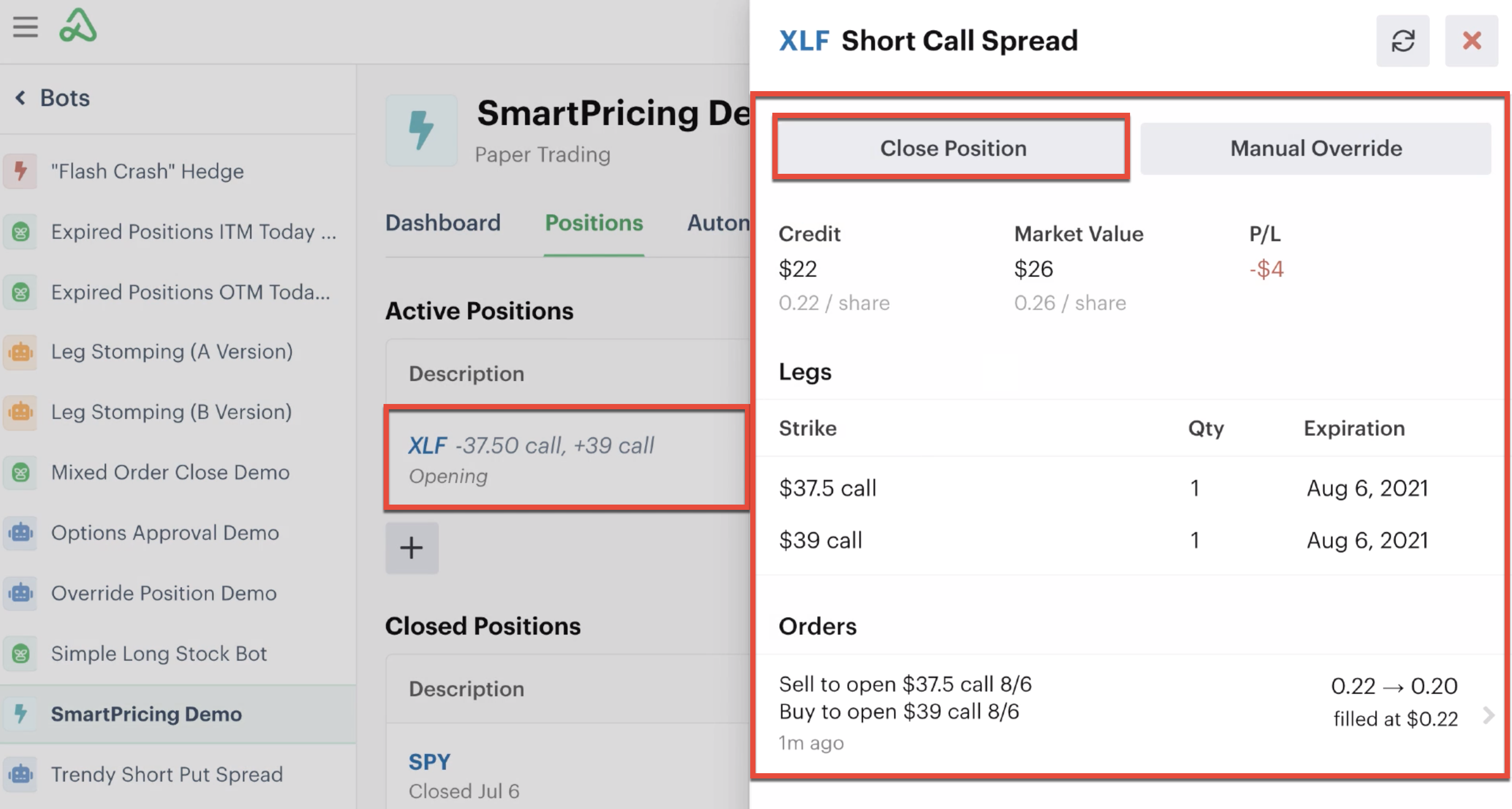Click the Close Position button
Image resolution: width=1512 pixels, height=809 pixels.
[953, 149]
